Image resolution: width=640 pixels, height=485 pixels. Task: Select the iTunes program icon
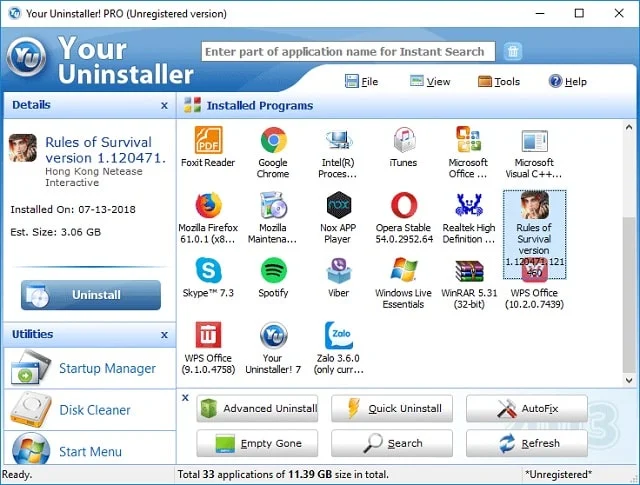404,140
